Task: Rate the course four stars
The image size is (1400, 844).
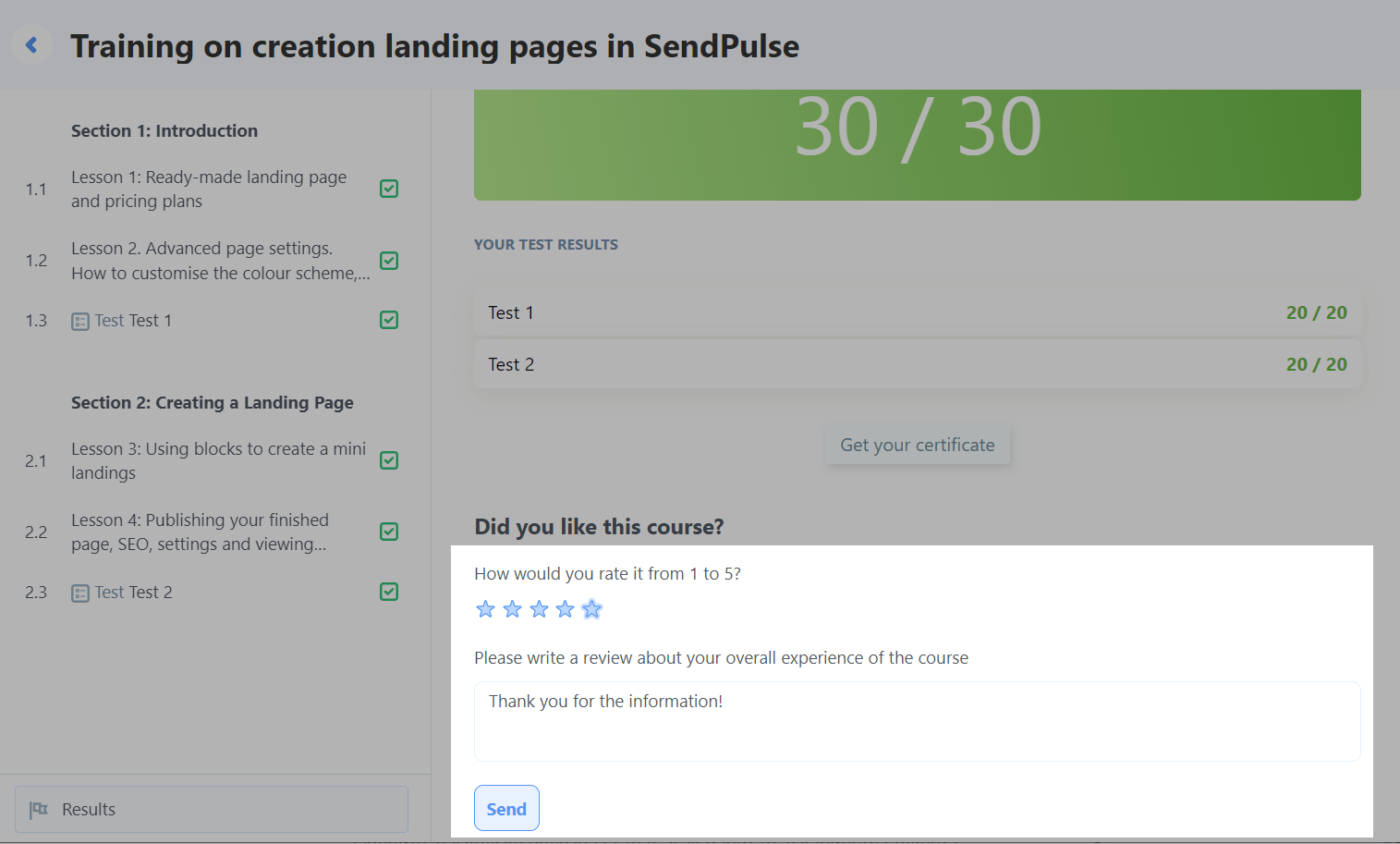Action: [x=566, y=609]
